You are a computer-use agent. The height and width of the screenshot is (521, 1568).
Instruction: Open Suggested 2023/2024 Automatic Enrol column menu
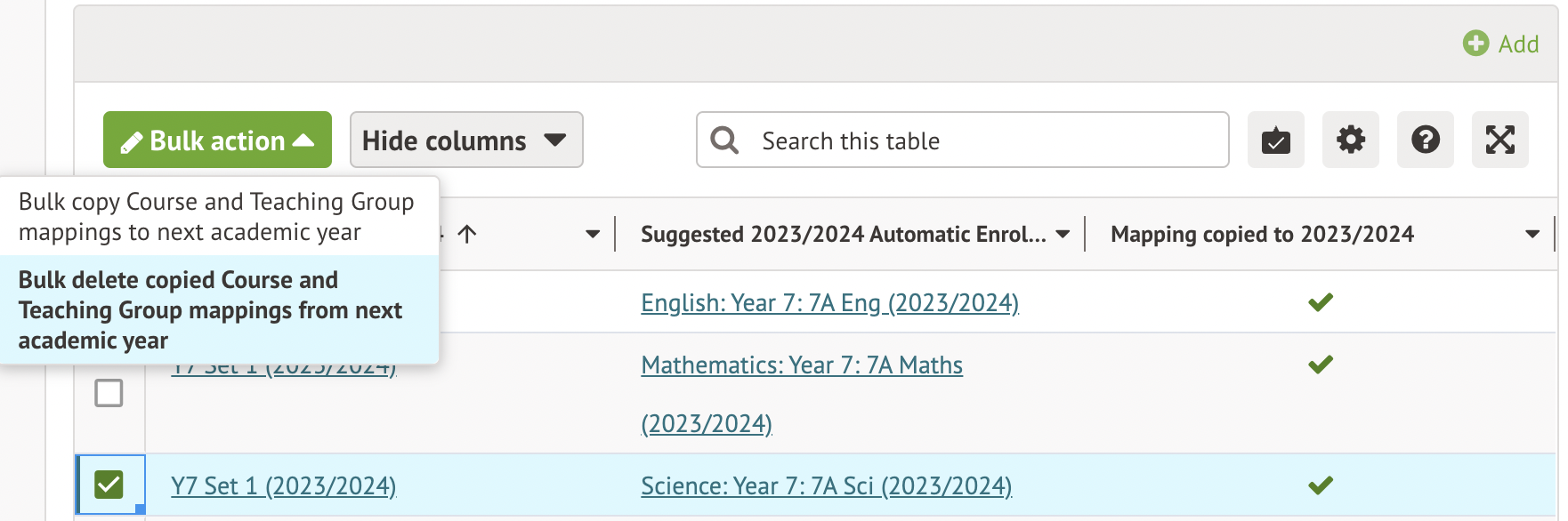[1063, 235]
